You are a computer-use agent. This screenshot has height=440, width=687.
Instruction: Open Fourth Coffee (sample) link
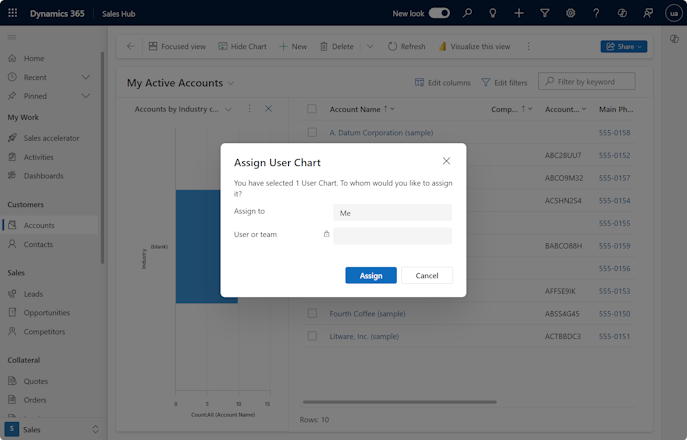(x=367, y=314)
